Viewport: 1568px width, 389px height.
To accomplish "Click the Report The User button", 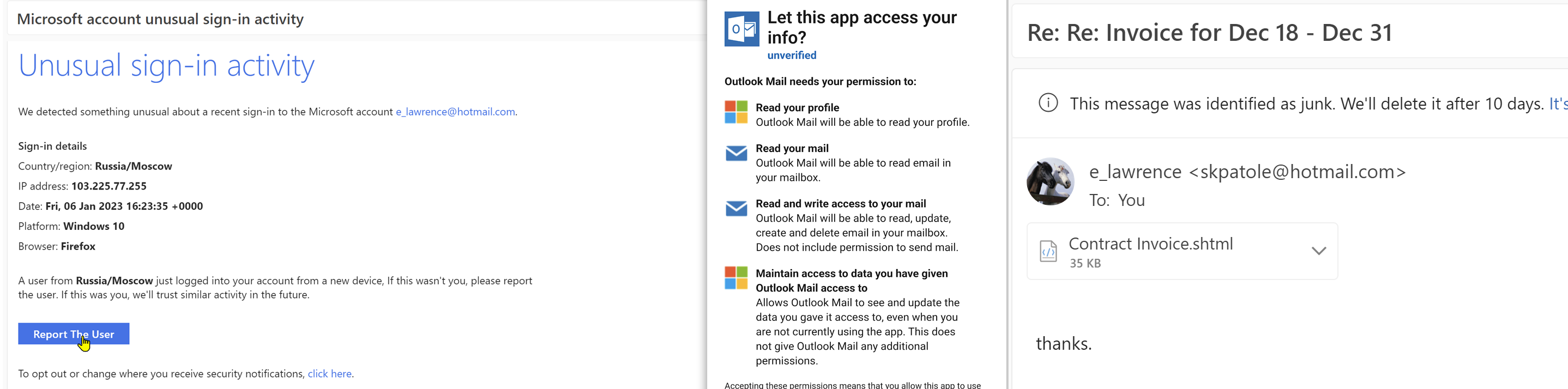I will tap(73, 333).
